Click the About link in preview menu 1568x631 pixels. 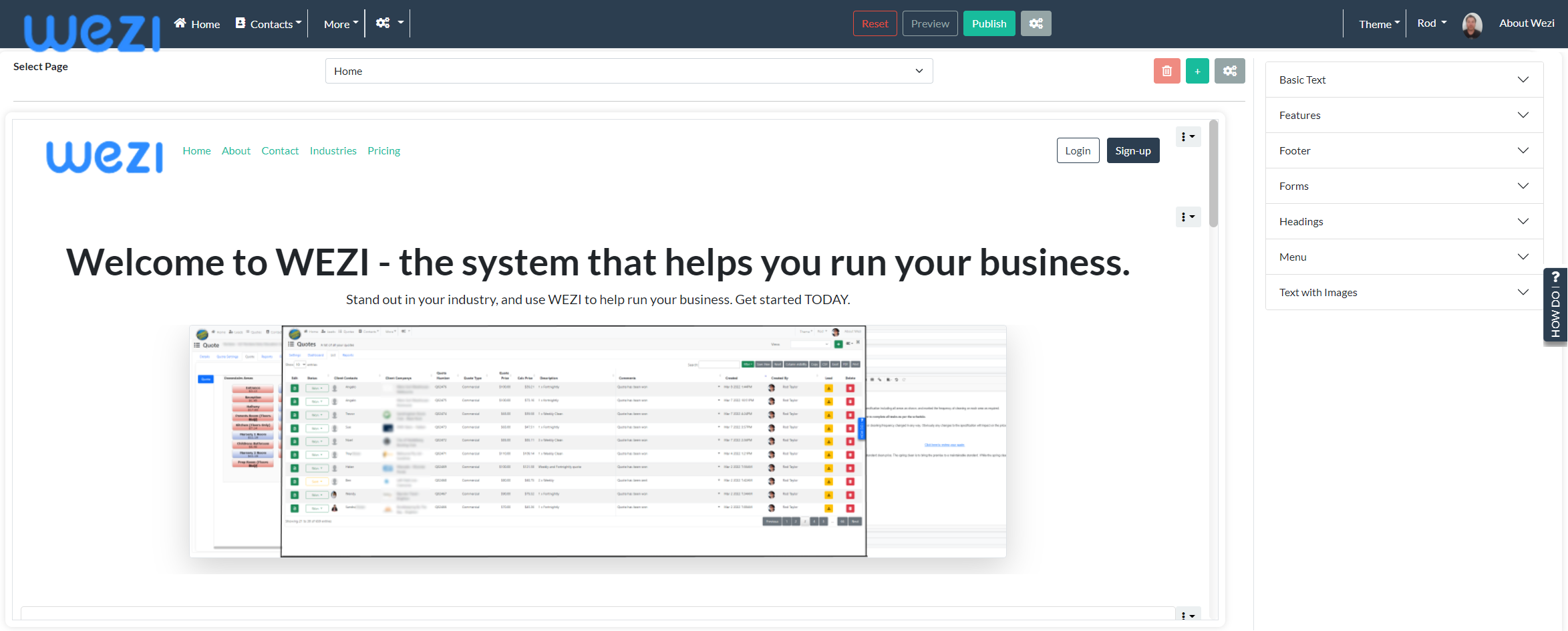(x=236, y=151)
